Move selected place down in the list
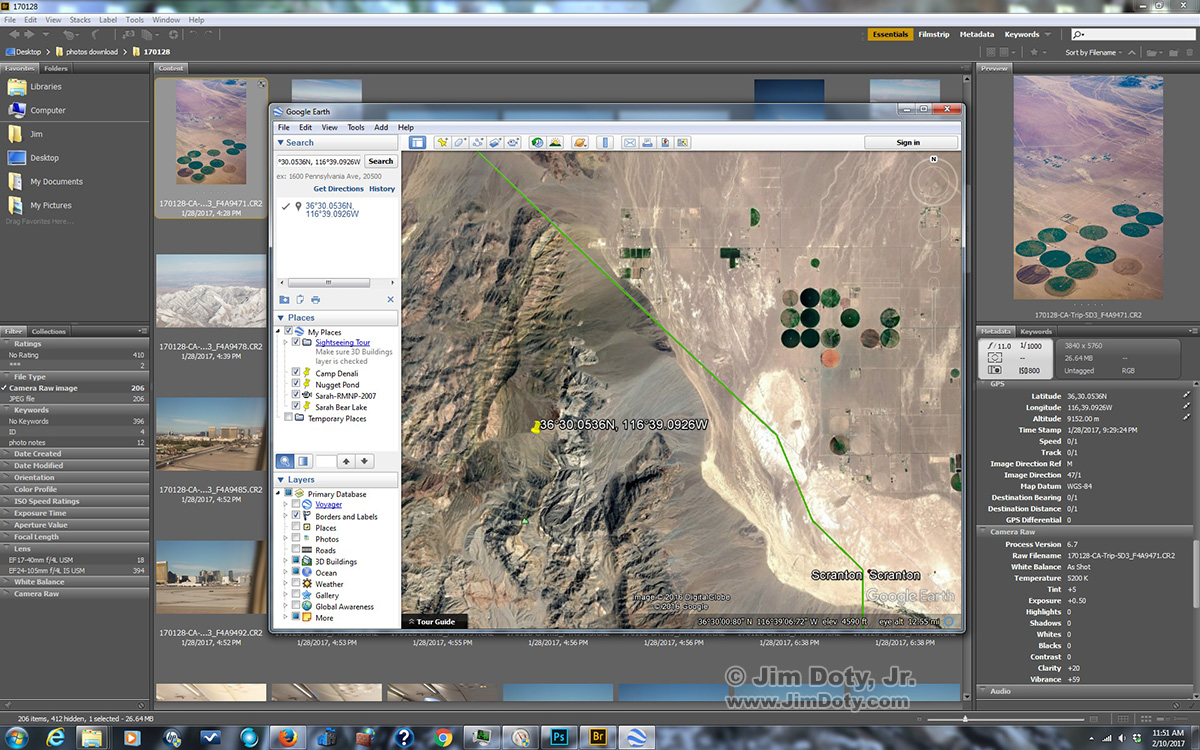 point(365,461)
